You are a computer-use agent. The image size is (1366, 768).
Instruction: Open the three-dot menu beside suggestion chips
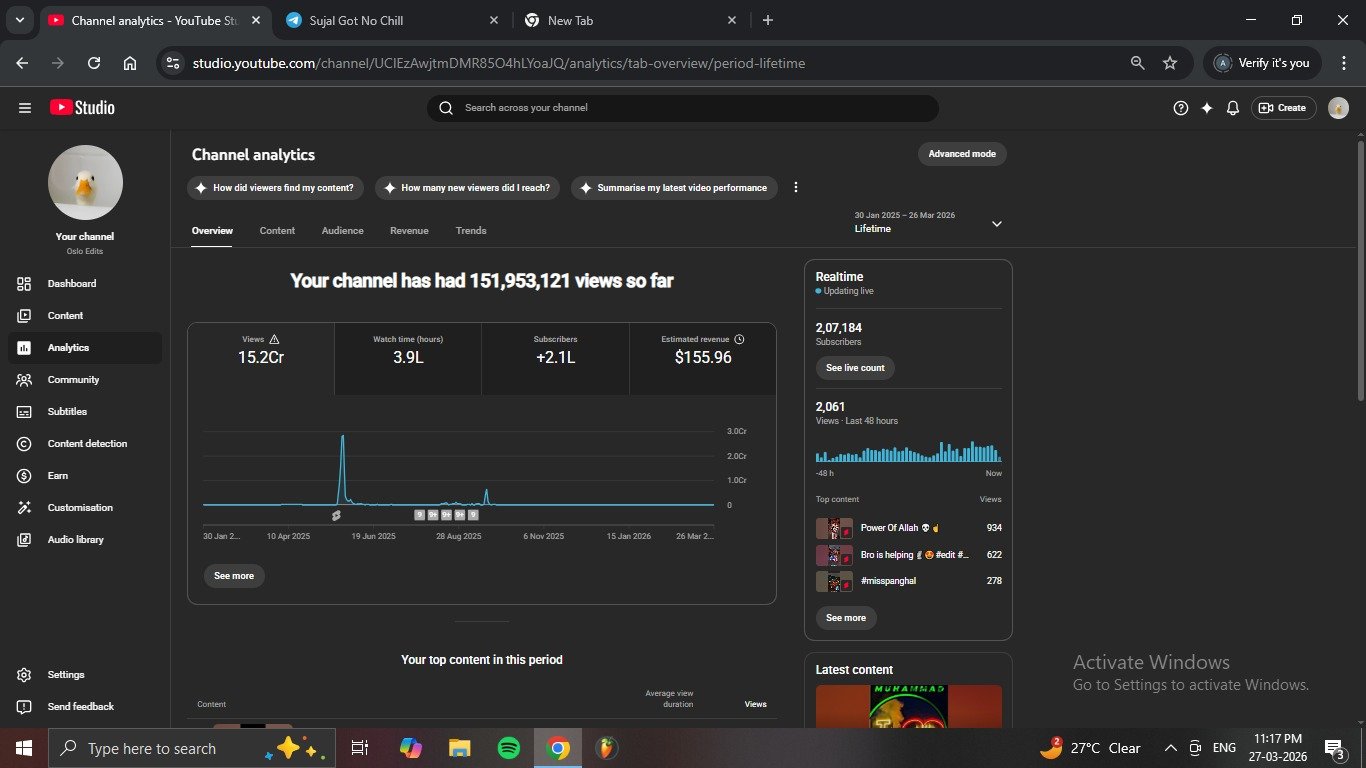point(796,188)
